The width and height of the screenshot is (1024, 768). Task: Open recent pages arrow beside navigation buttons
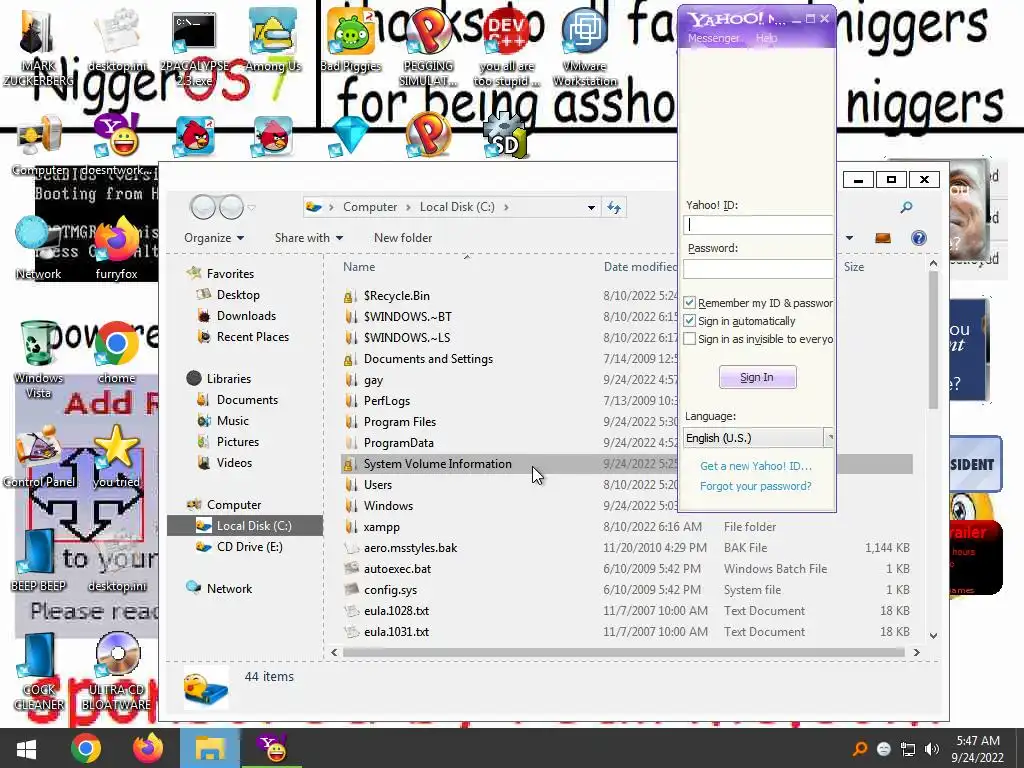252,208
